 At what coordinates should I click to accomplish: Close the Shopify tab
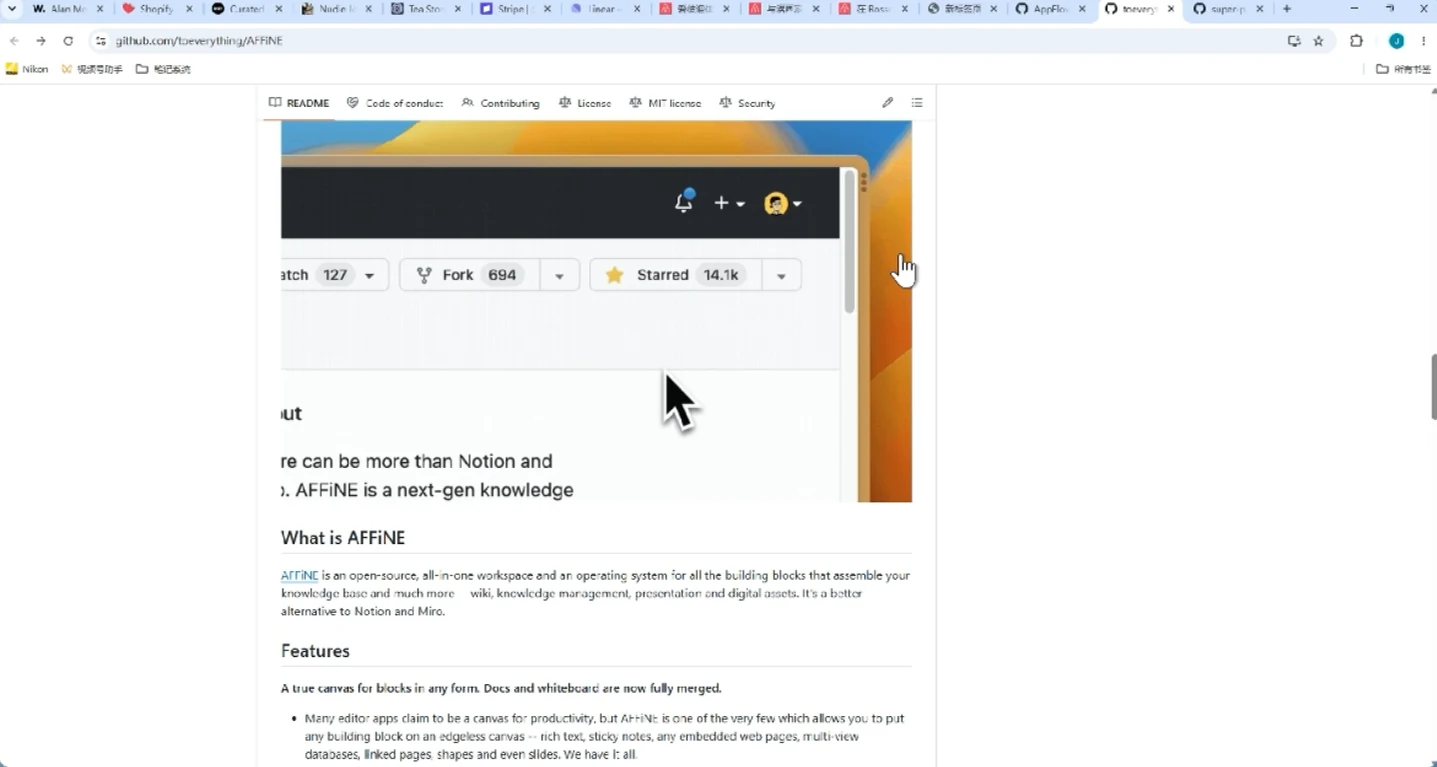(x=189, y=9)
